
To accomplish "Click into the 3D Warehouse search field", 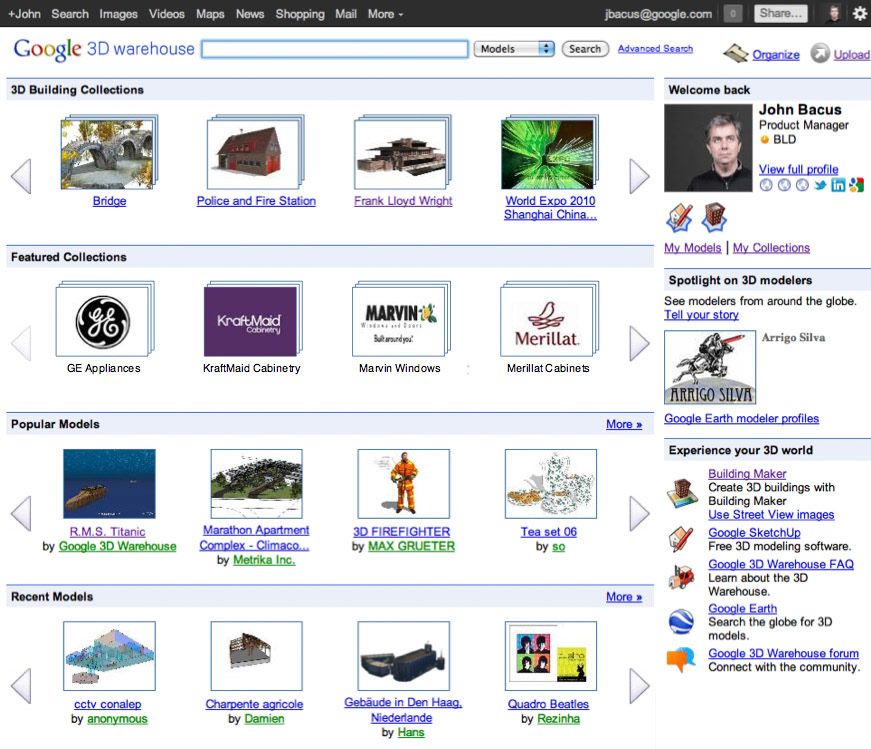I will 335,49.
